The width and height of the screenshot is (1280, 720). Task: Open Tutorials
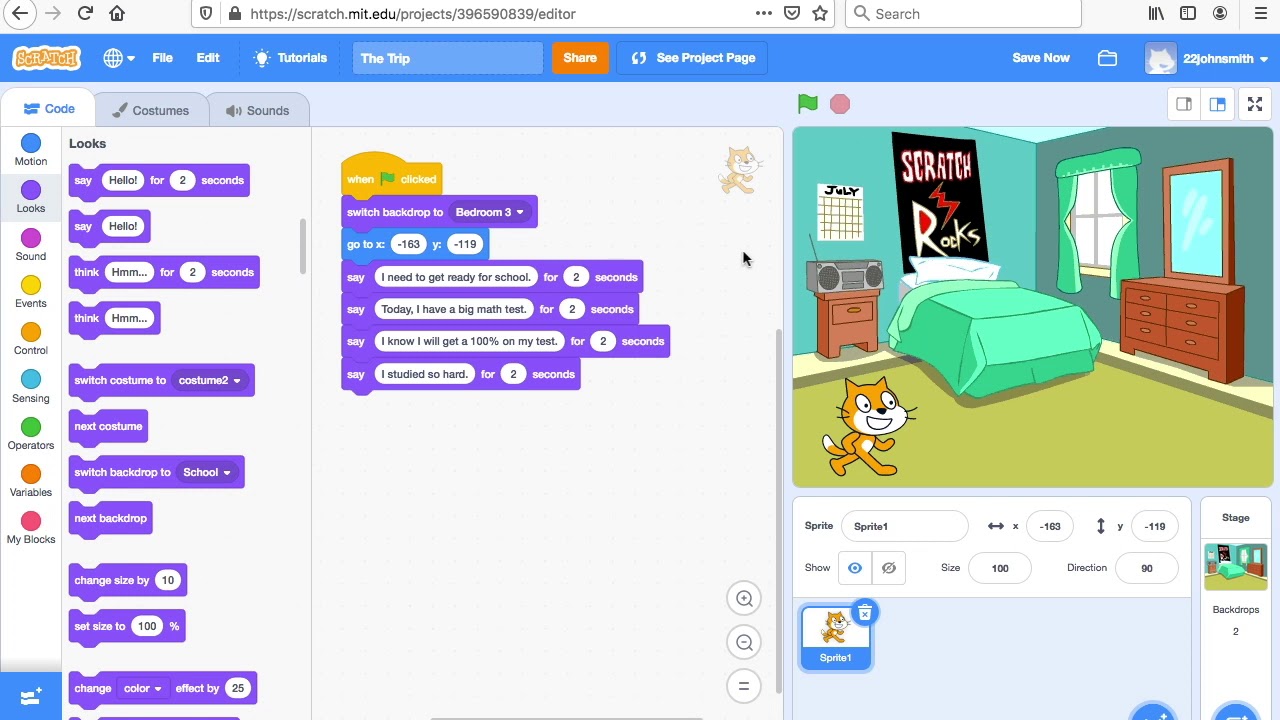tap(291, 58)
